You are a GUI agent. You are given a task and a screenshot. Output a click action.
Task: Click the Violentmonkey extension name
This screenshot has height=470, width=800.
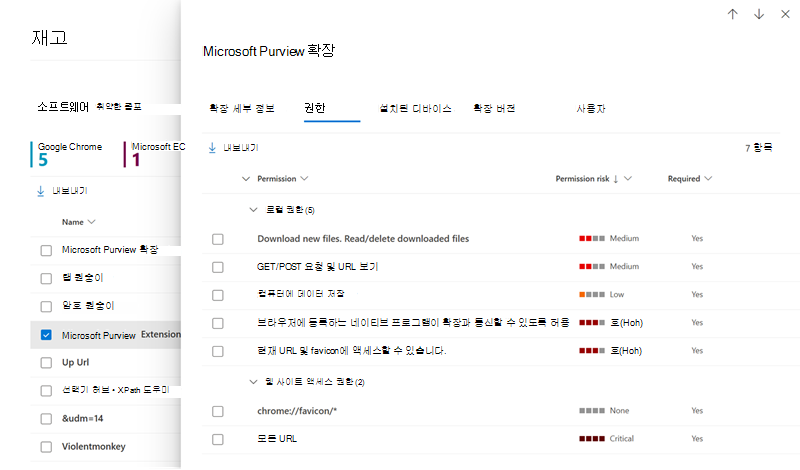pos(93,447)
